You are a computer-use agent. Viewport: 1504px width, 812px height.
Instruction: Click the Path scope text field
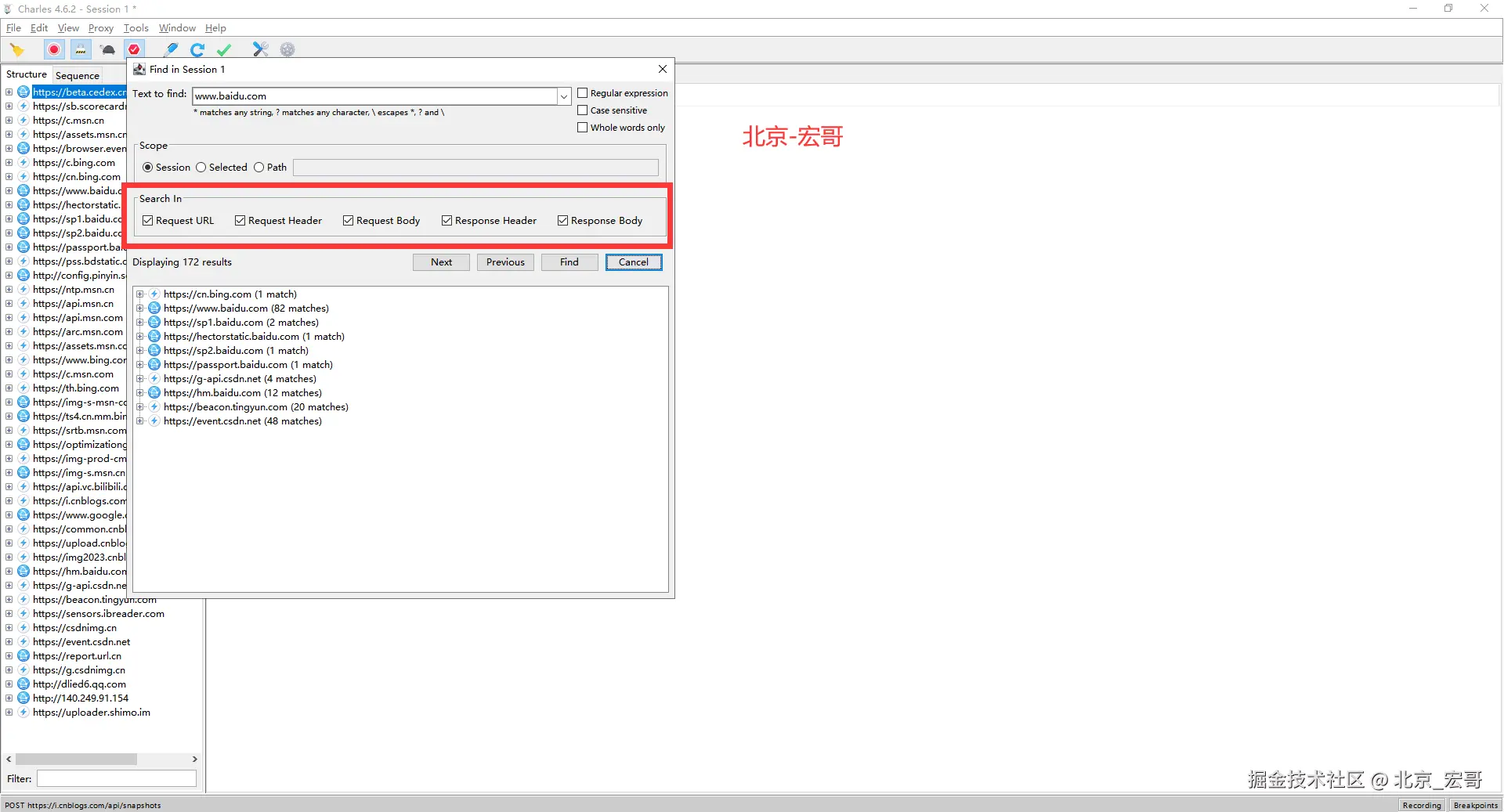(475, 168)
